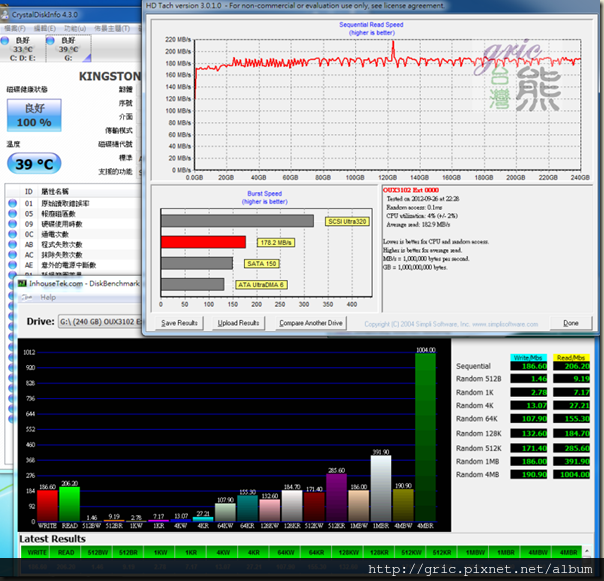
Task: Click the 意外的電源中斷數 attribute row
Action: tap(73, 265)
